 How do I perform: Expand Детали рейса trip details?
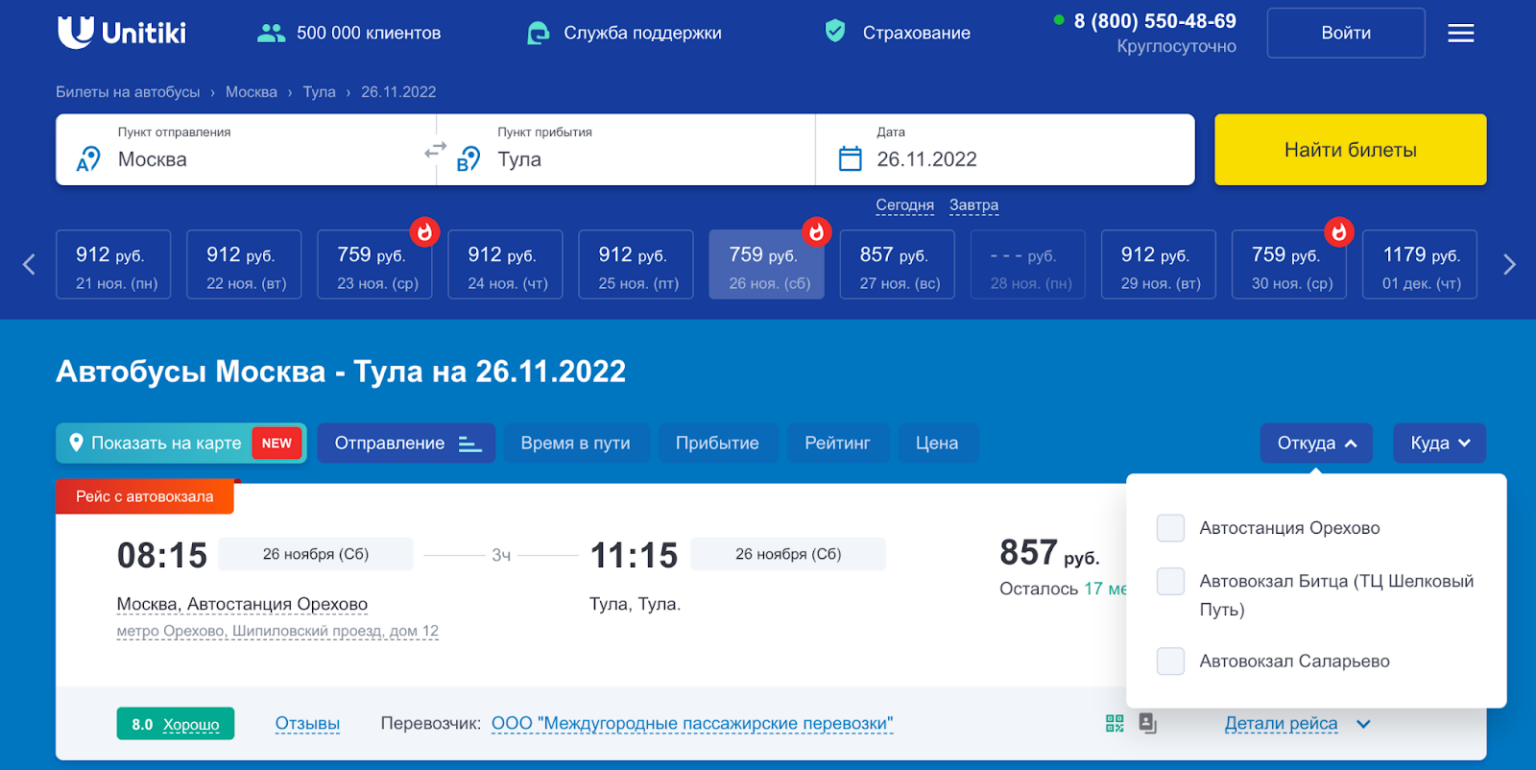(1297, 724)
